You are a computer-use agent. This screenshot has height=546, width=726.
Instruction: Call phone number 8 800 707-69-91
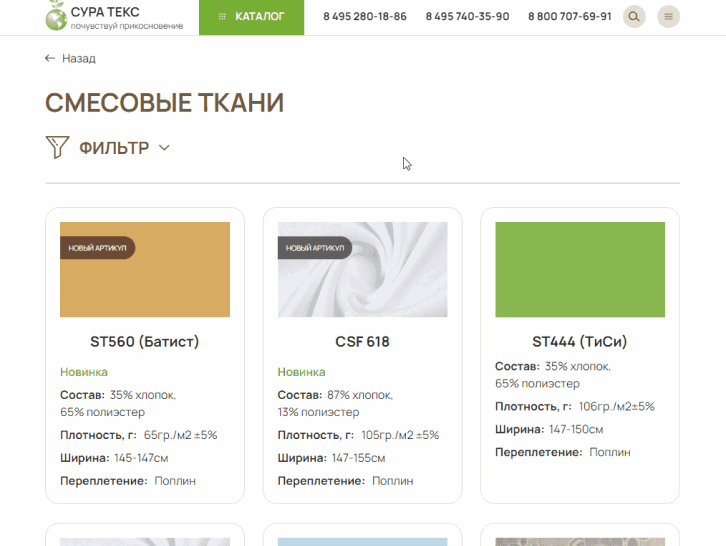[x=570, y=17]
